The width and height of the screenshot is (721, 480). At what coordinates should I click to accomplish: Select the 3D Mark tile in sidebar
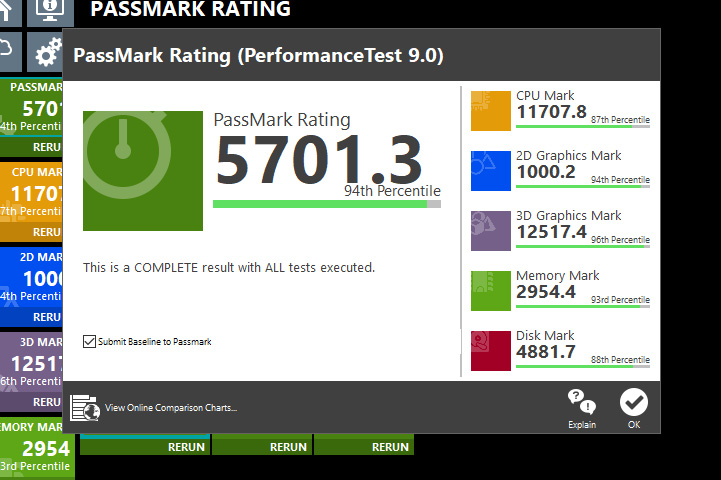coord(31,362)
